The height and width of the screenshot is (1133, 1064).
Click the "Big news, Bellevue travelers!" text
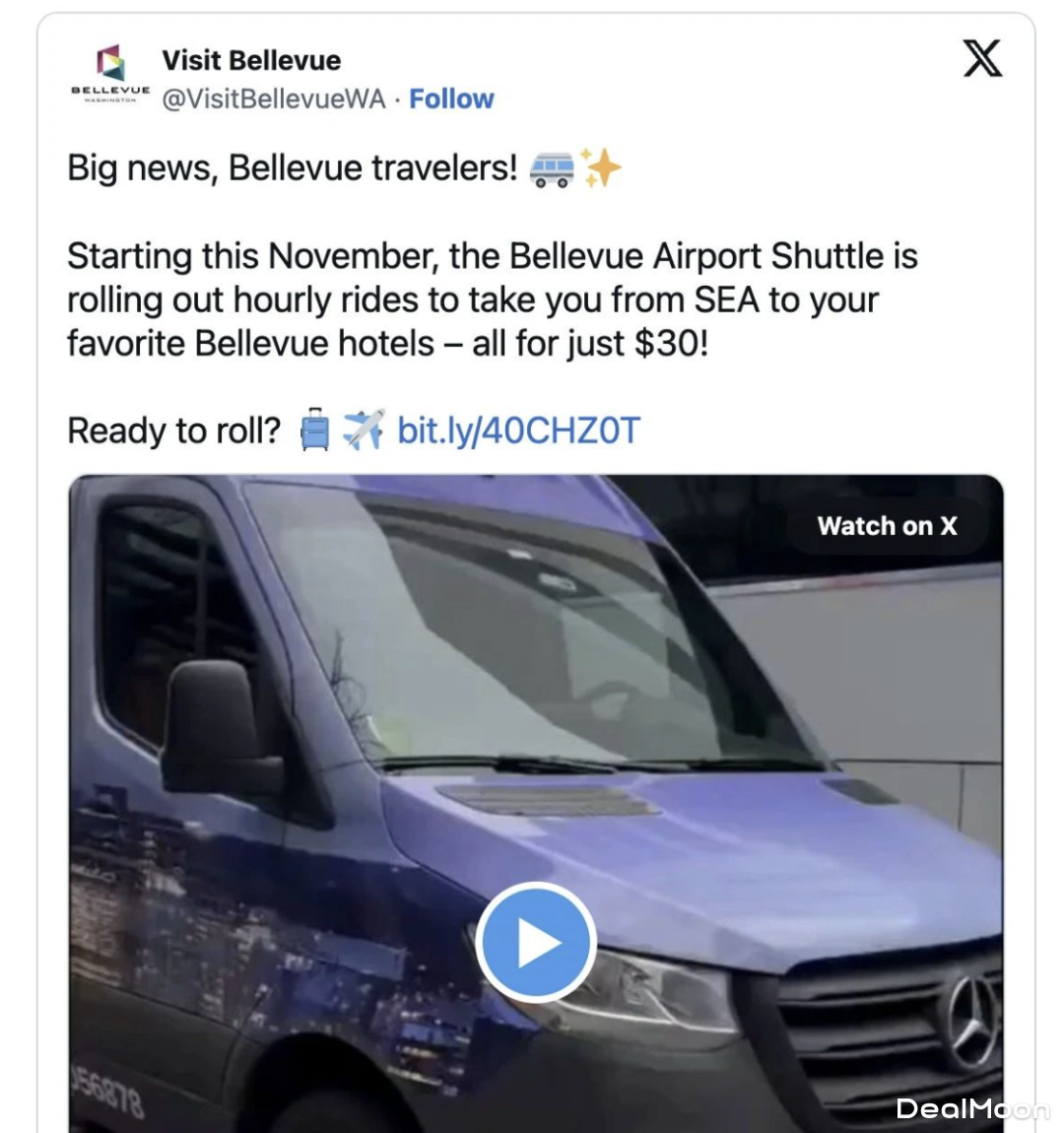(x=293, y=168)
